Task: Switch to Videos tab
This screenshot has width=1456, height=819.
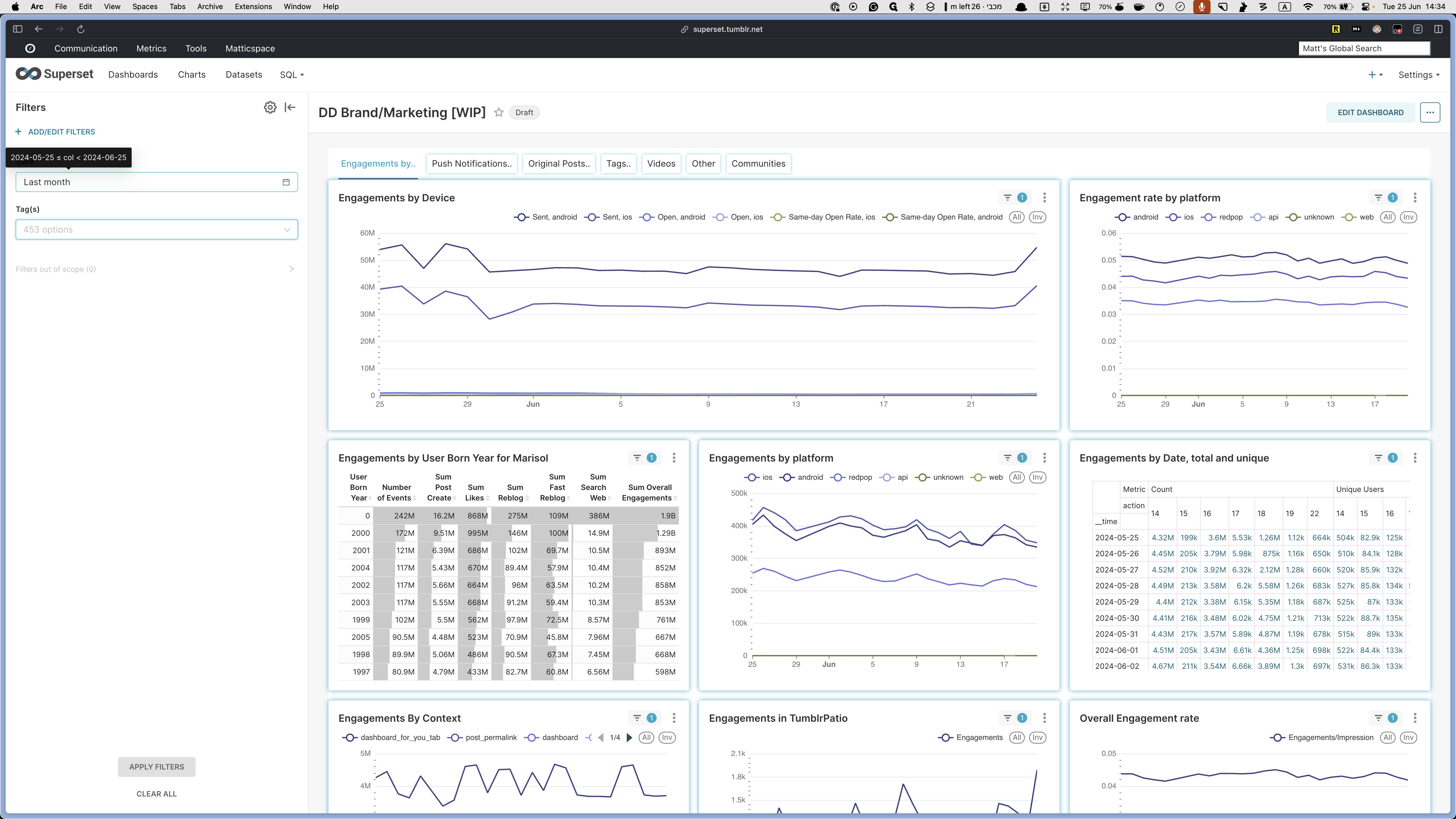Action: [x=661, y=163]
